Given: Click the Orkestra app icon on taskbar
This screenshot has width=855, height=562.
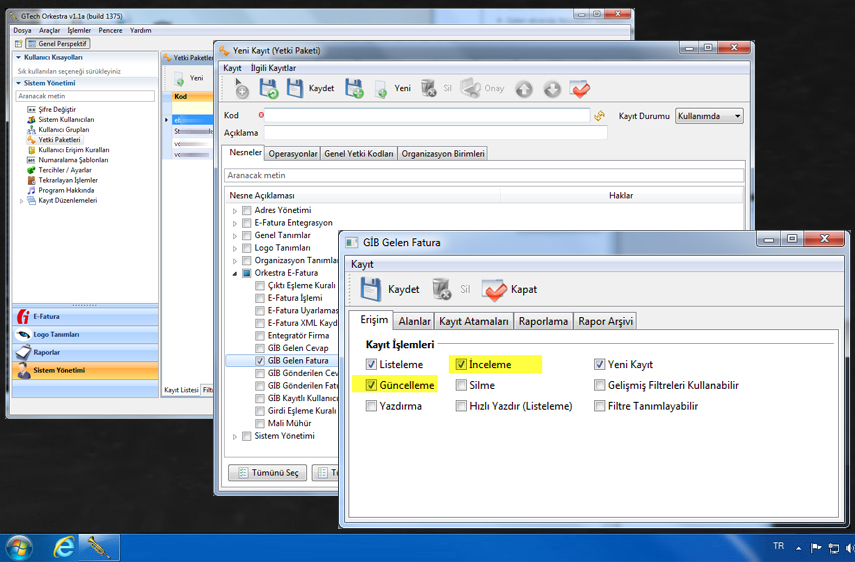Looking at the screenshot, I should [x=99, y=547].
